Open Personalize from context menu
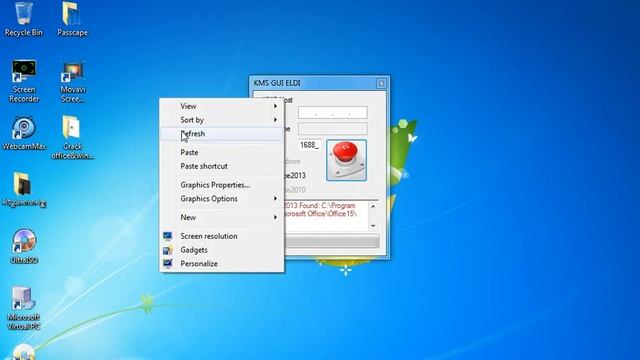 (x=222, y=264)
